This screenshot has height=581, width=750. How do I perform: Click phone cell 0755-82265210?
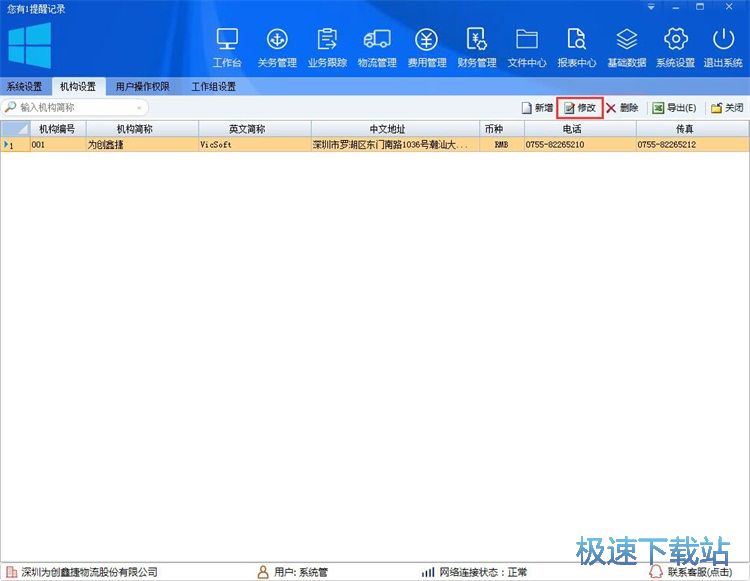click(580, 144)
